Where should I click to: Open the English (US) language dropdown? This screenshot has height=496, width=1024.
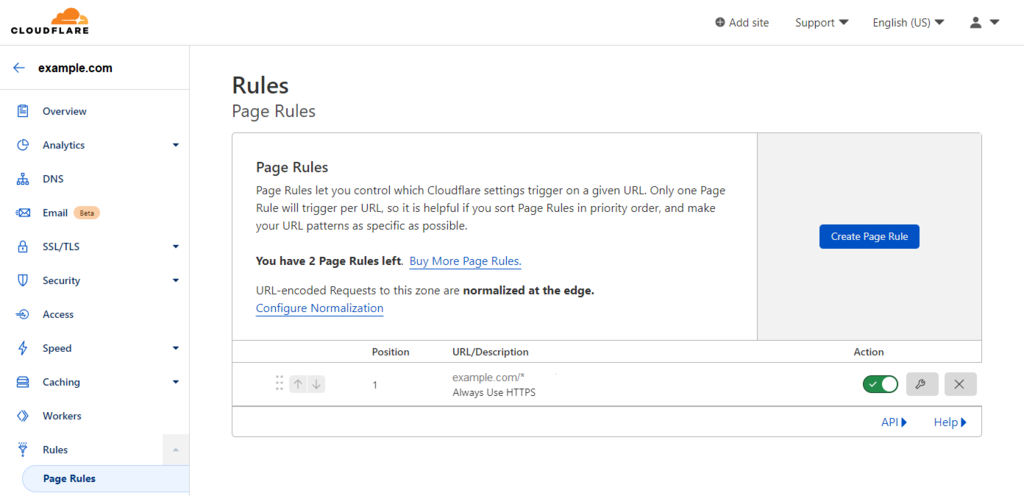(x=907, y=22)
